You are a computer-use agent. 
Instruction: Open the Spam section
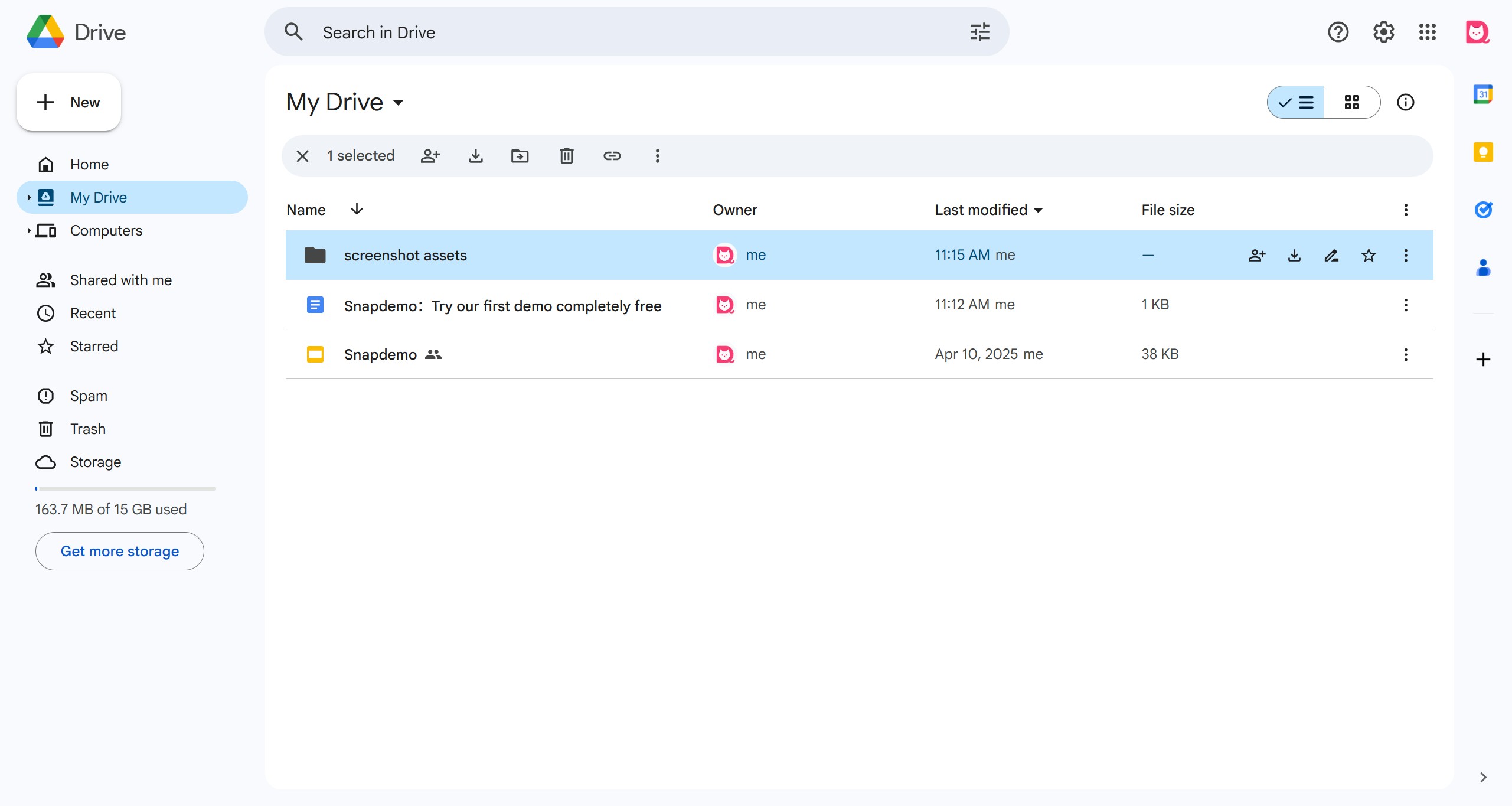click(132, 396)
